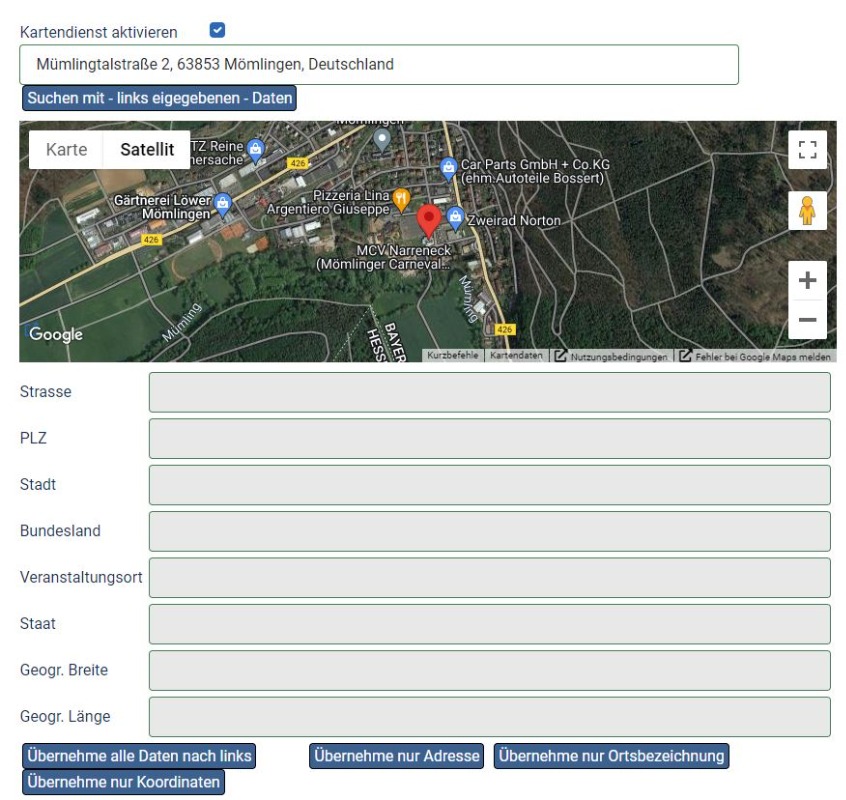This screenshot has width=846, height=800.
Task: Switch map to Satellit view
Action: [x=147, y=149]
